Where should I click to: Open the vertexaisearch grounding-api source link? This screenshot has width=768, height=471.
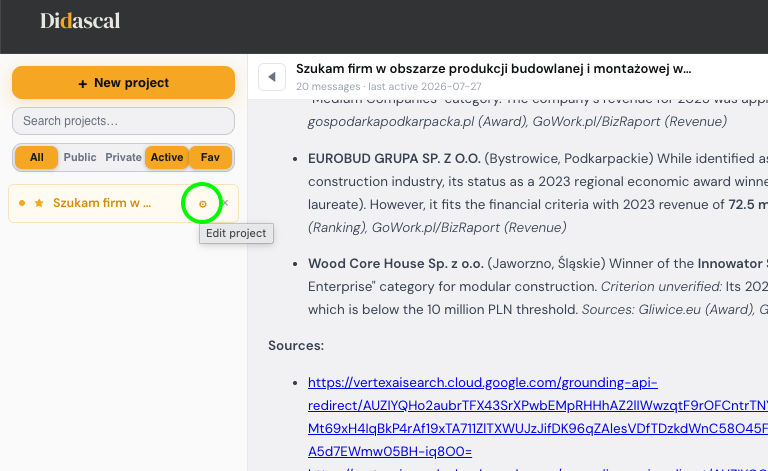click(x=538, y=417)
